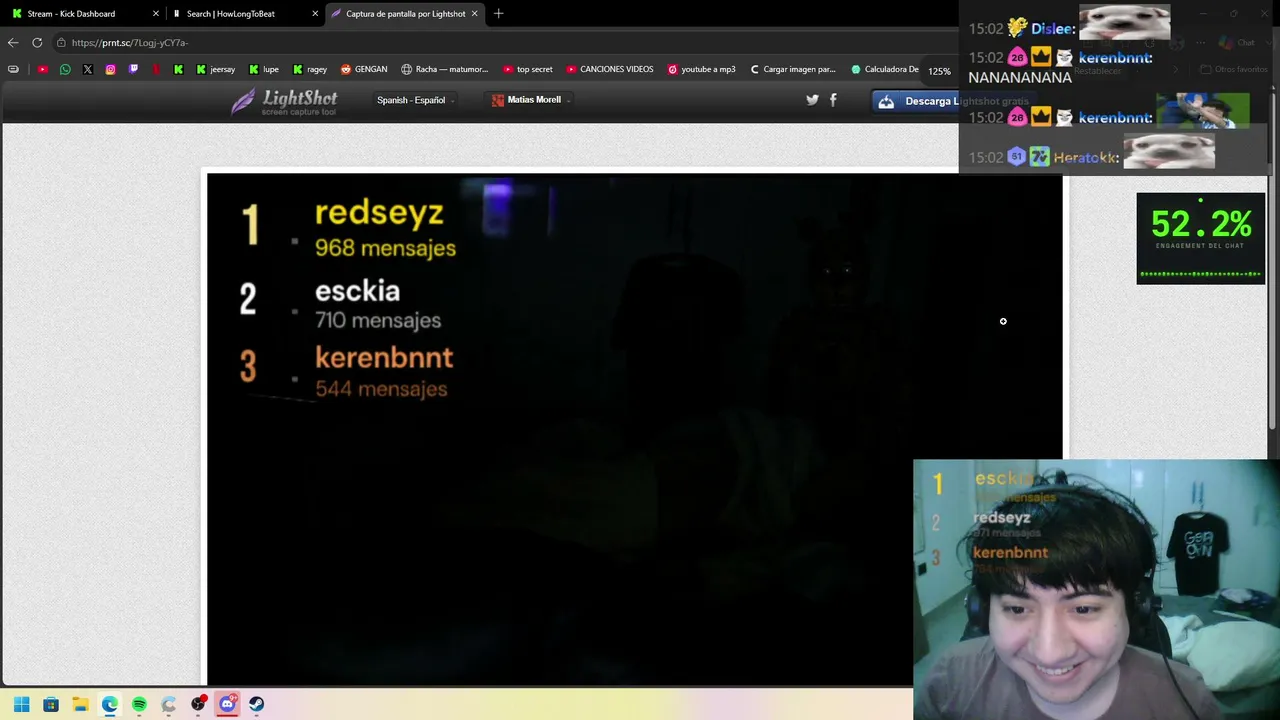The width and height of the screenshot is (1280, 720).
Task: Open the YouTube bookmark icon
Action: point(42,70)
